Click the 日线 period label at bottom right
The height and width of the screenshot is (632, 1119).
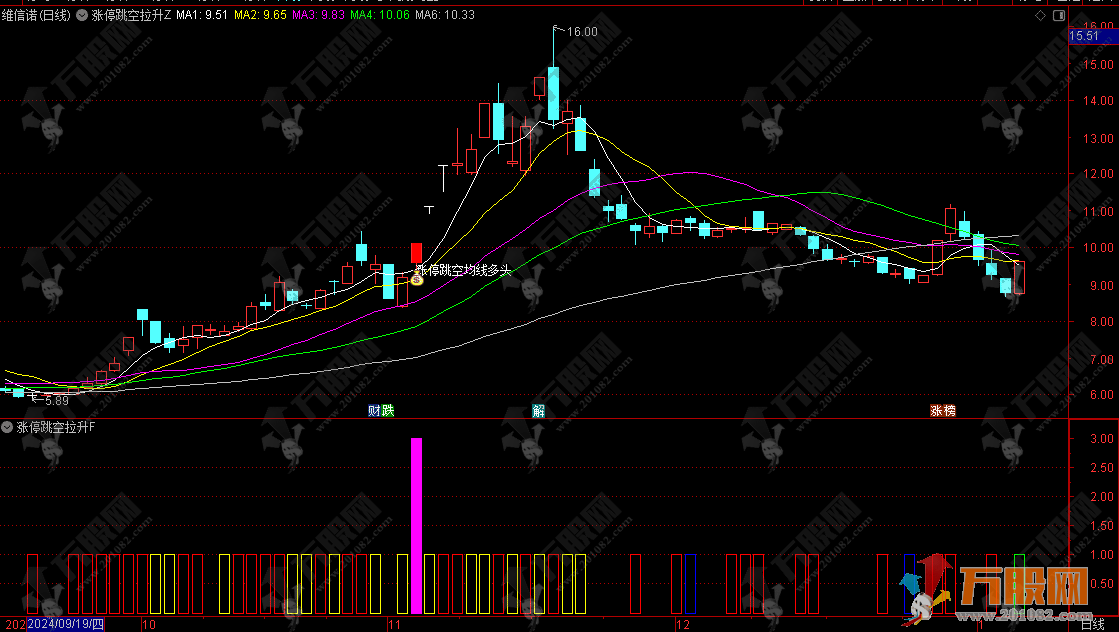(x=1093, y=625)
